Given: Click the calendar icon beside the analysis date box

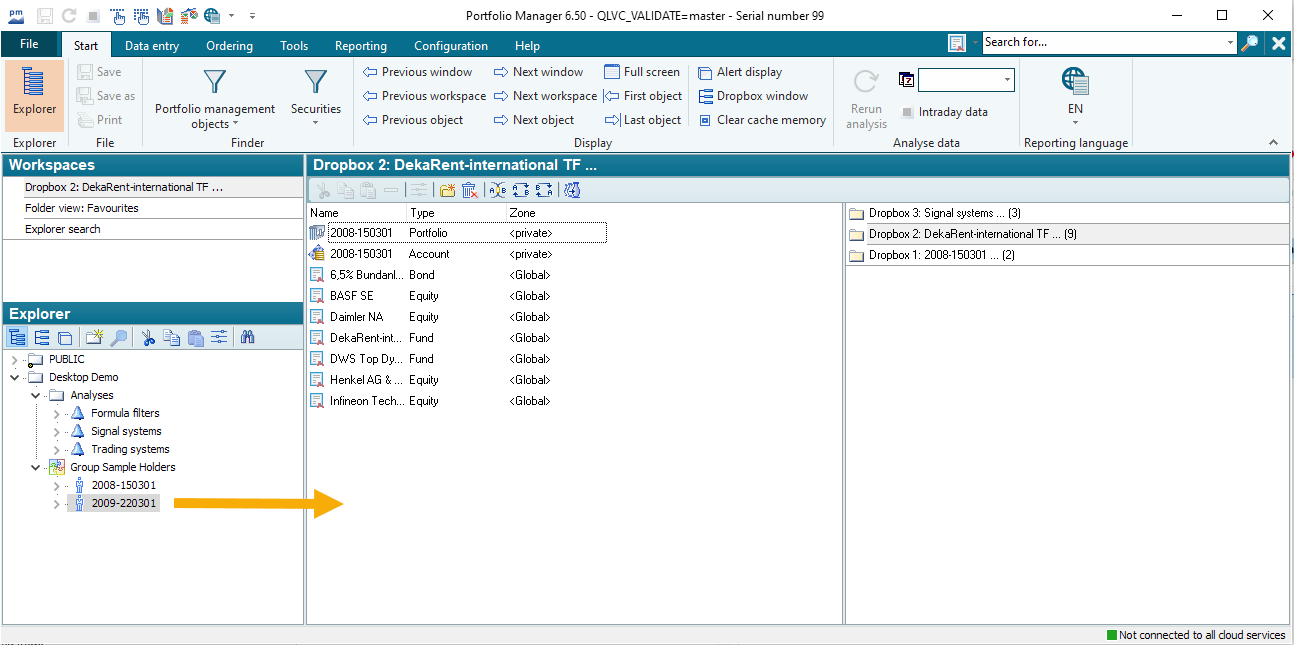Looking at the screenshot, I should point(906,80).
